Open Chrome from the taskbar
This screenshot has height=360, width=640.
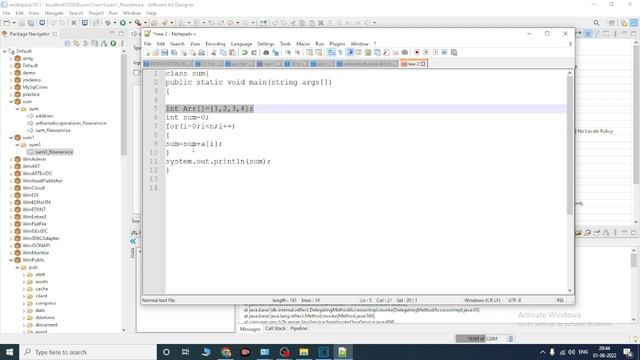click(x=226, y=352)
